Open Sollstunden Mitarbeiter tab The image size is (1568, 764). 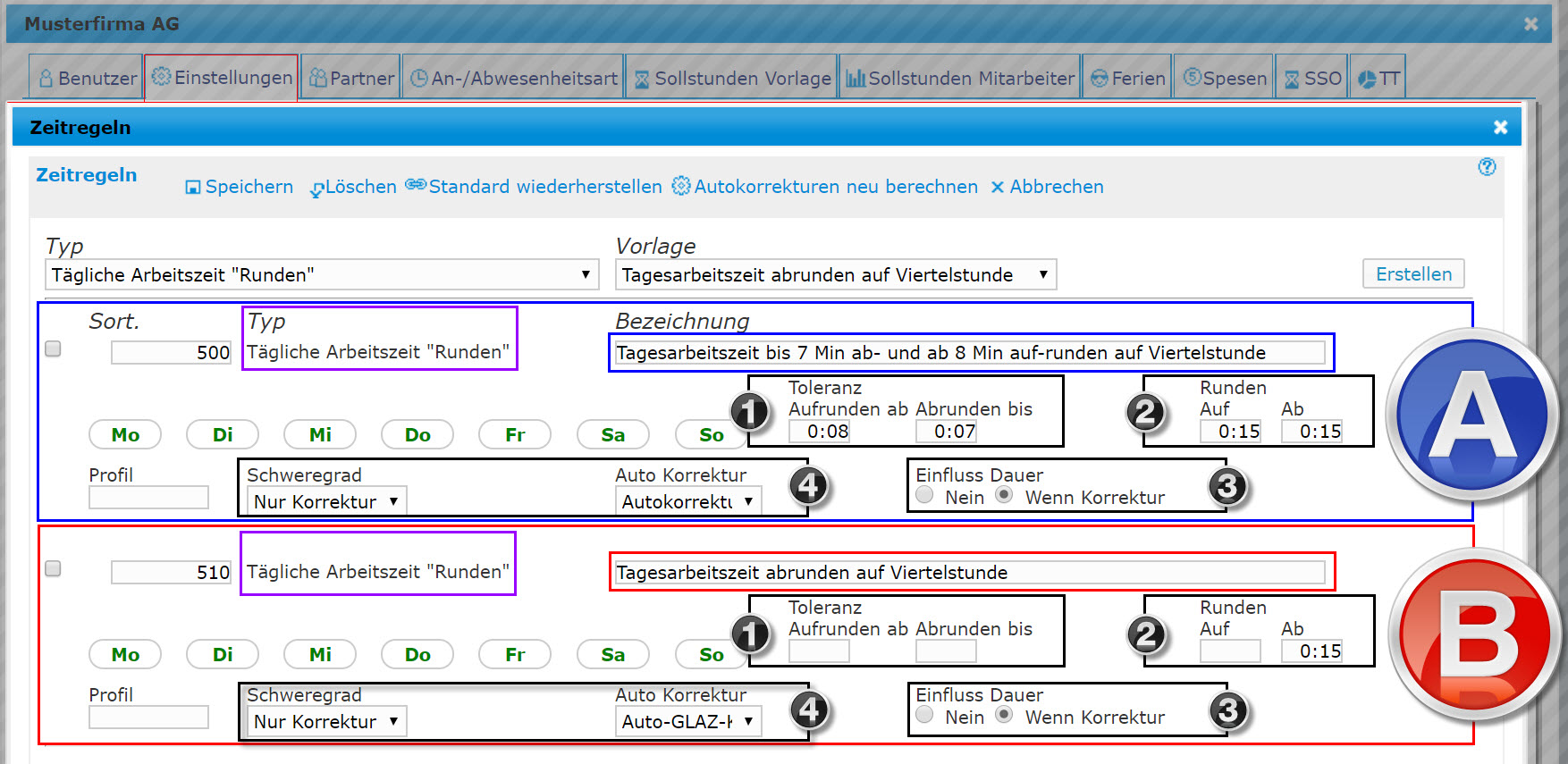tap(959, 78)
